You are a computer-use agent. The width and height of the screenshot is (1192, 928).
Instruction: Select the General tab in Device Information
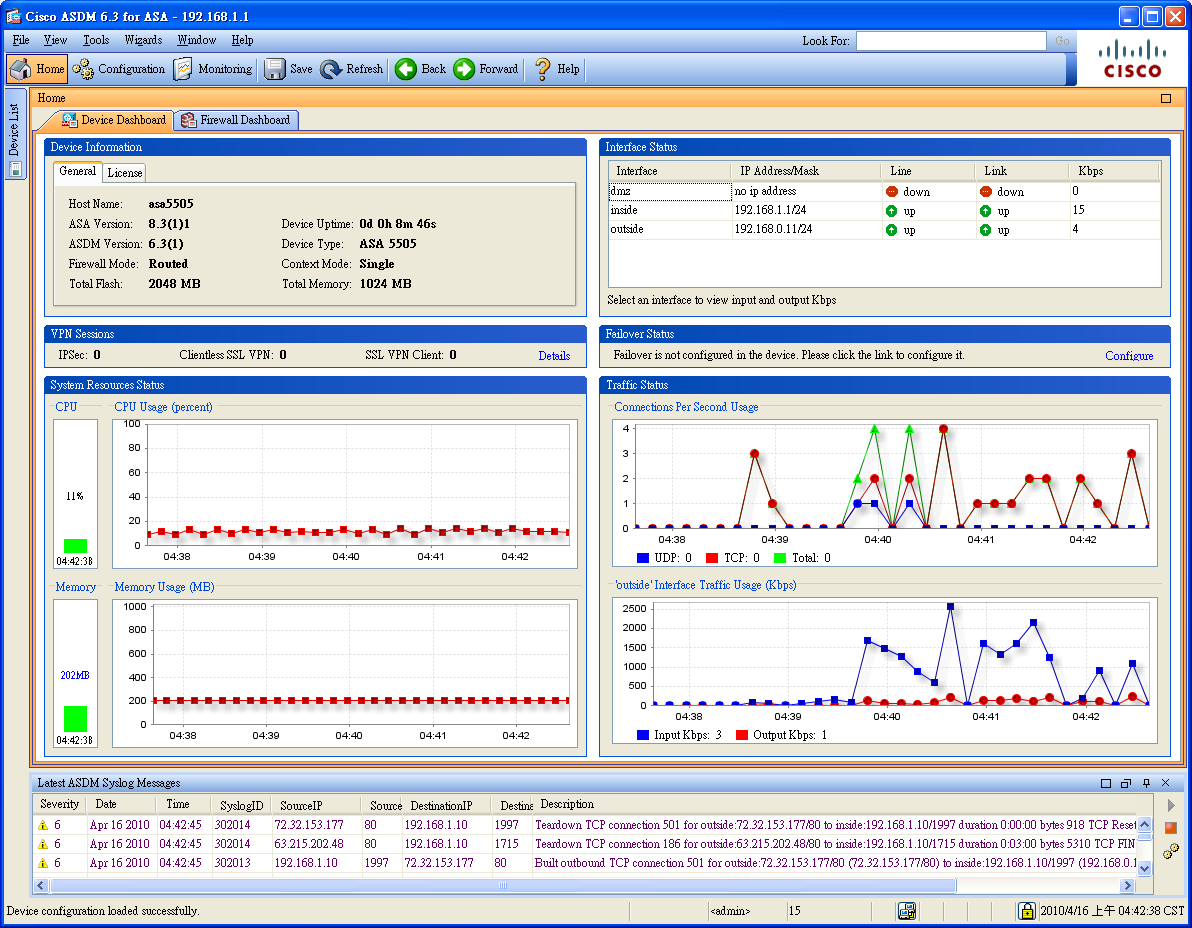point(77,172)
